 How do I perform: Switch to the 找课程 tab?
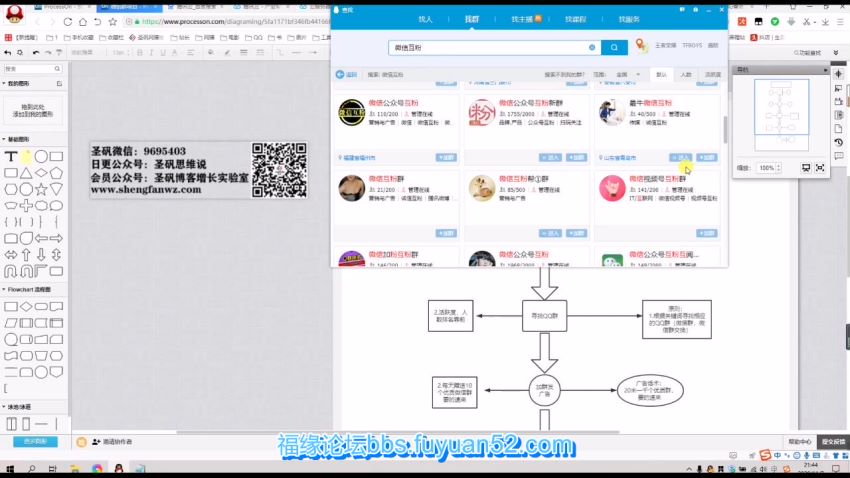point(575,19)
